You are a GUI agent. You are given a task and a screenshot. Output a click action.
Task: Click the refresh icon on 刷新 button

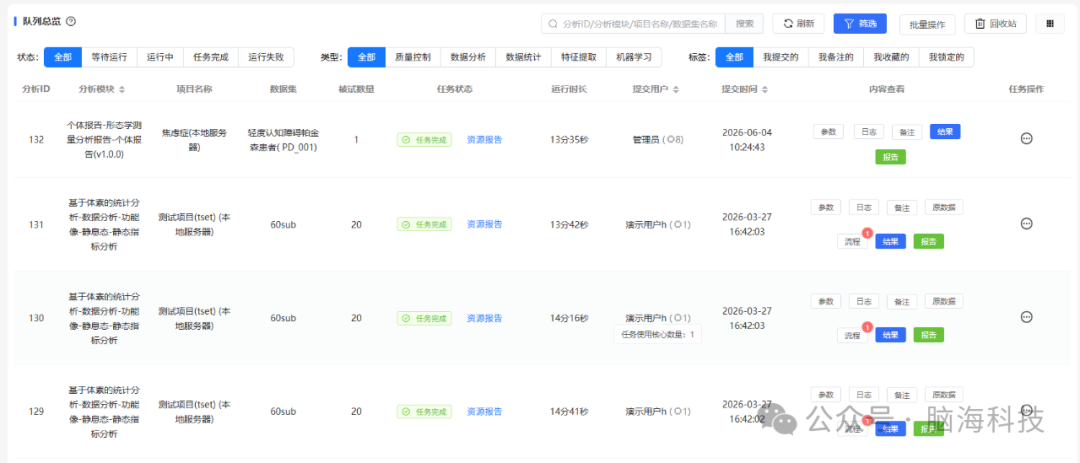(787, 23)
